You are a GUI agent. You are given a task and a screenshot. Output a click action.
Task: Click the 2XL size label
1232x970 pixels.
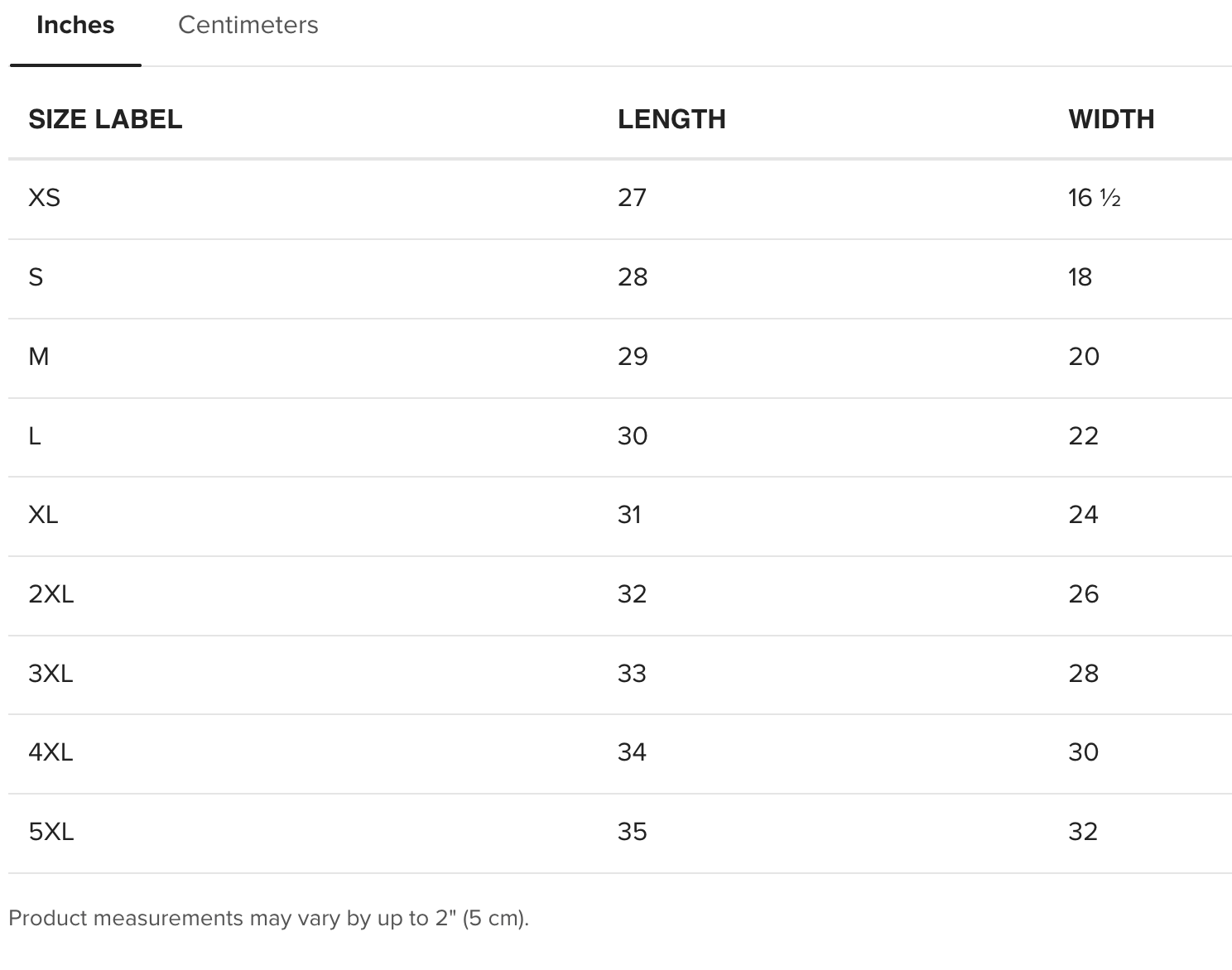tap(51, 594)
